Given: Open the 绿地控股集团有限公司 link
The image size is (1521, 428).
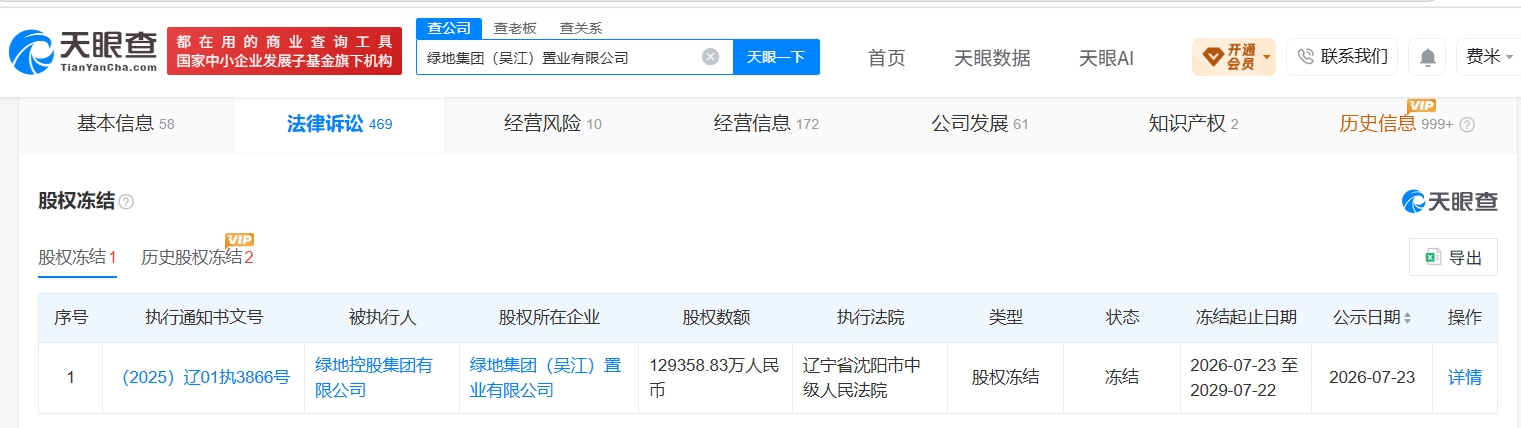Looking at the screenshot, I should pyautogui.click(x=373, y=378).
